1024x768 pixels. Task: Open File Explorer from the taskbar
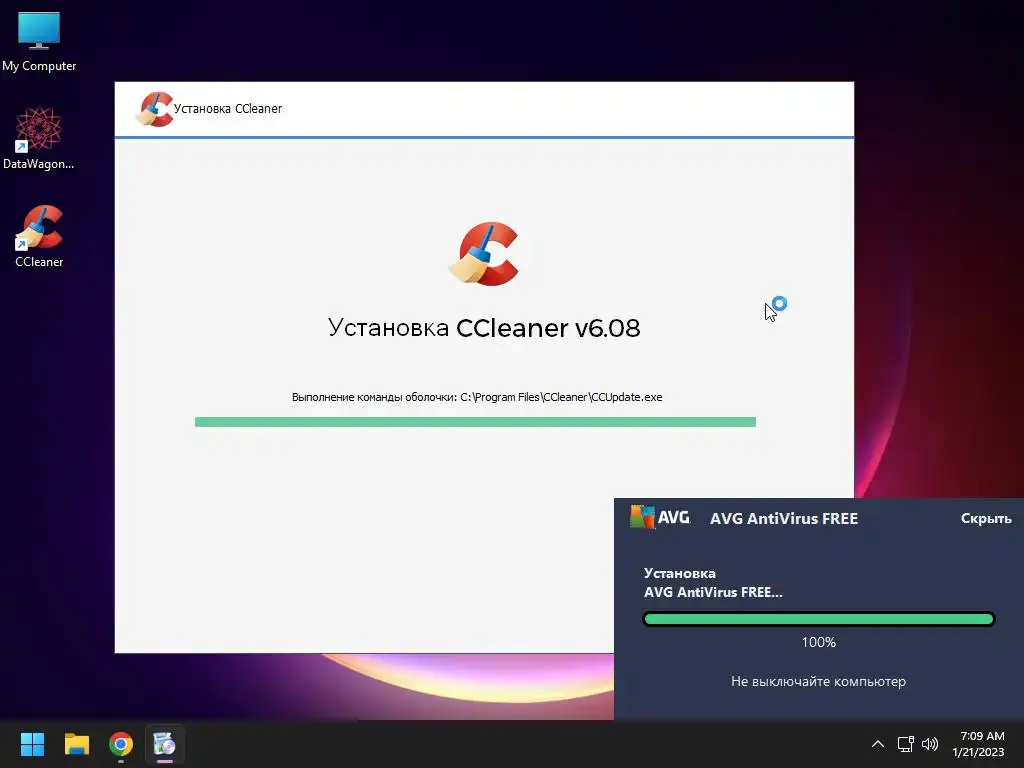76,744
